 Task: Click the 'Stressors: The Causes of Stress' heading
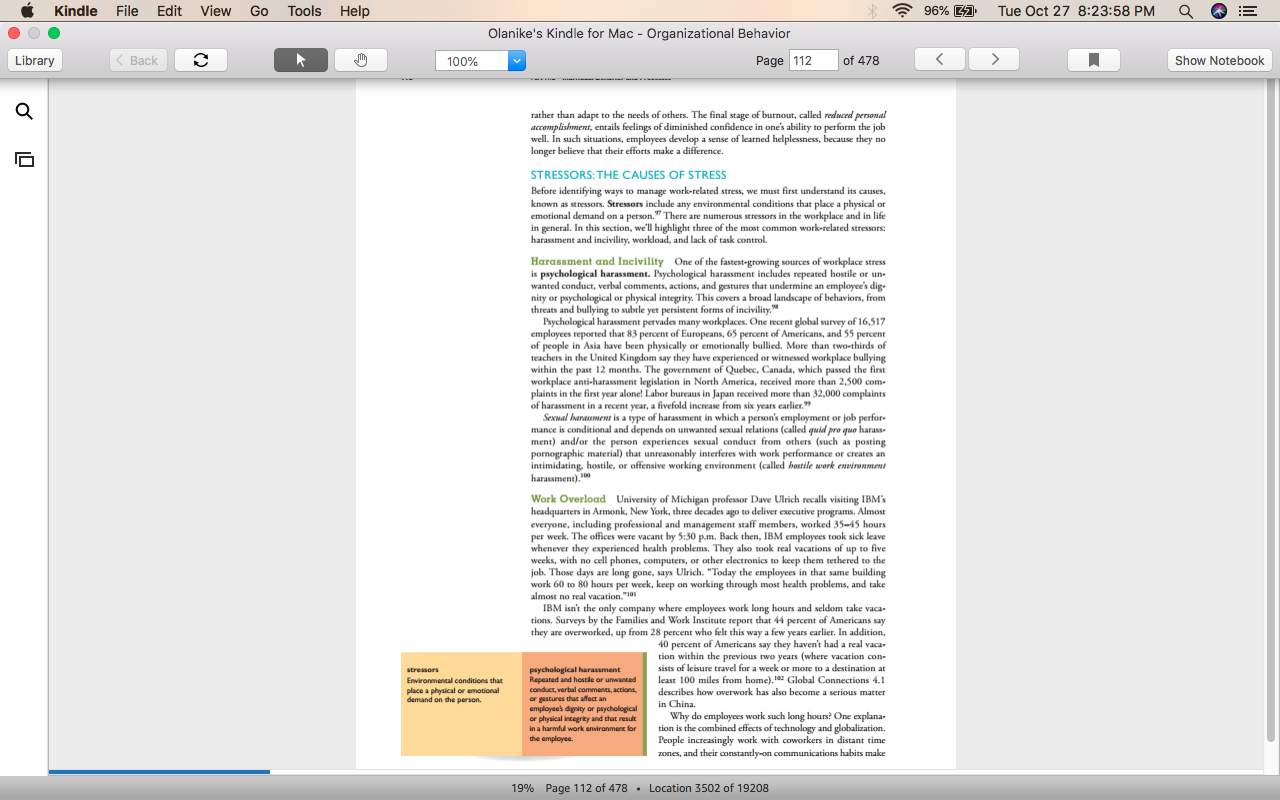[x=629, y=175]
